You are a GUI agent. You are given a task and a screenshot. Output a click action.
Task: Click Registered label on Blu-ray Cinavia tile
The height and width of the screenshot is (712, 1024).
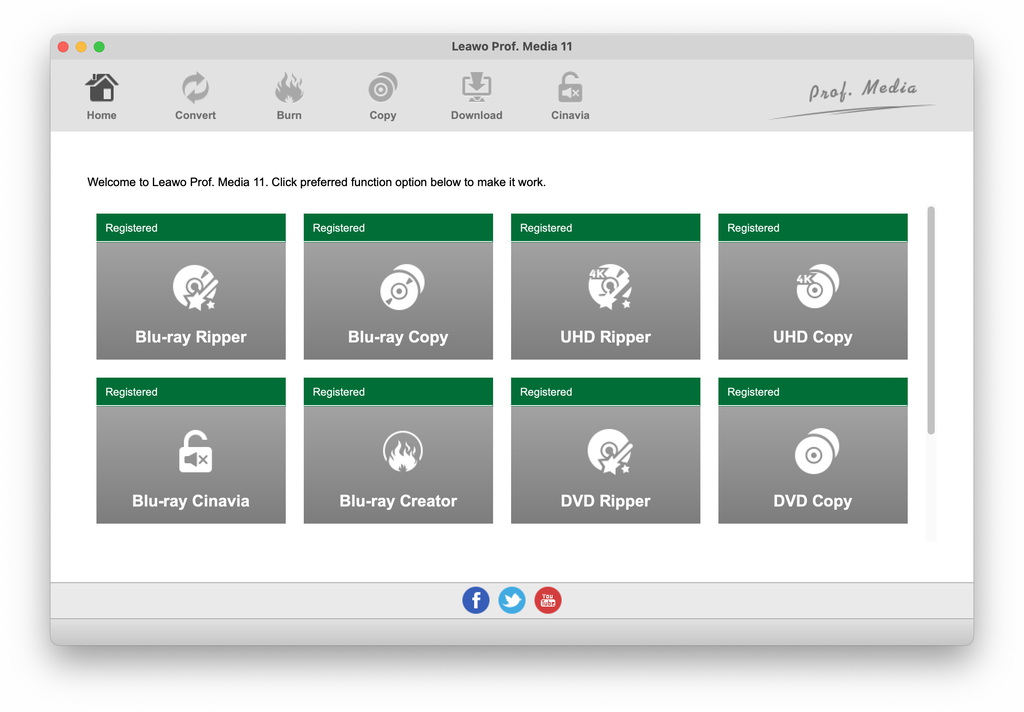pos(131,392)
